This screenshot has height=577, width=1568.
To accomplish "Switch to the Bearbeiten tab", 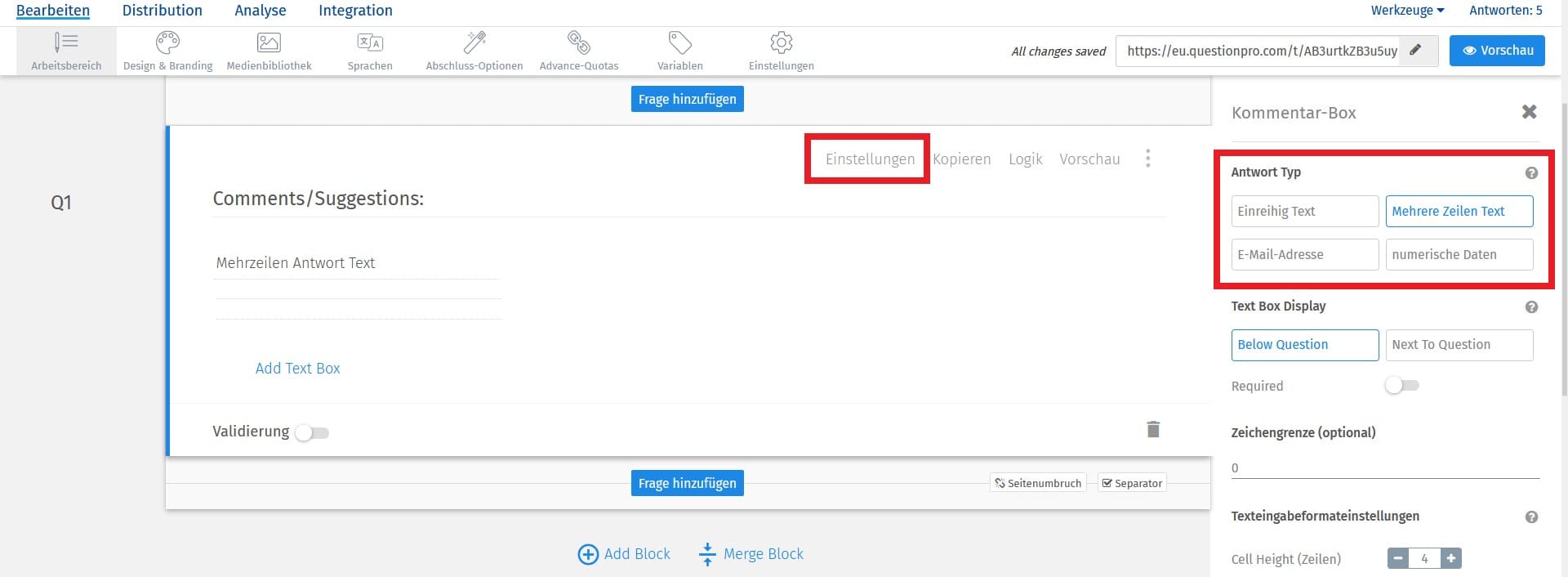I will 53,11.
